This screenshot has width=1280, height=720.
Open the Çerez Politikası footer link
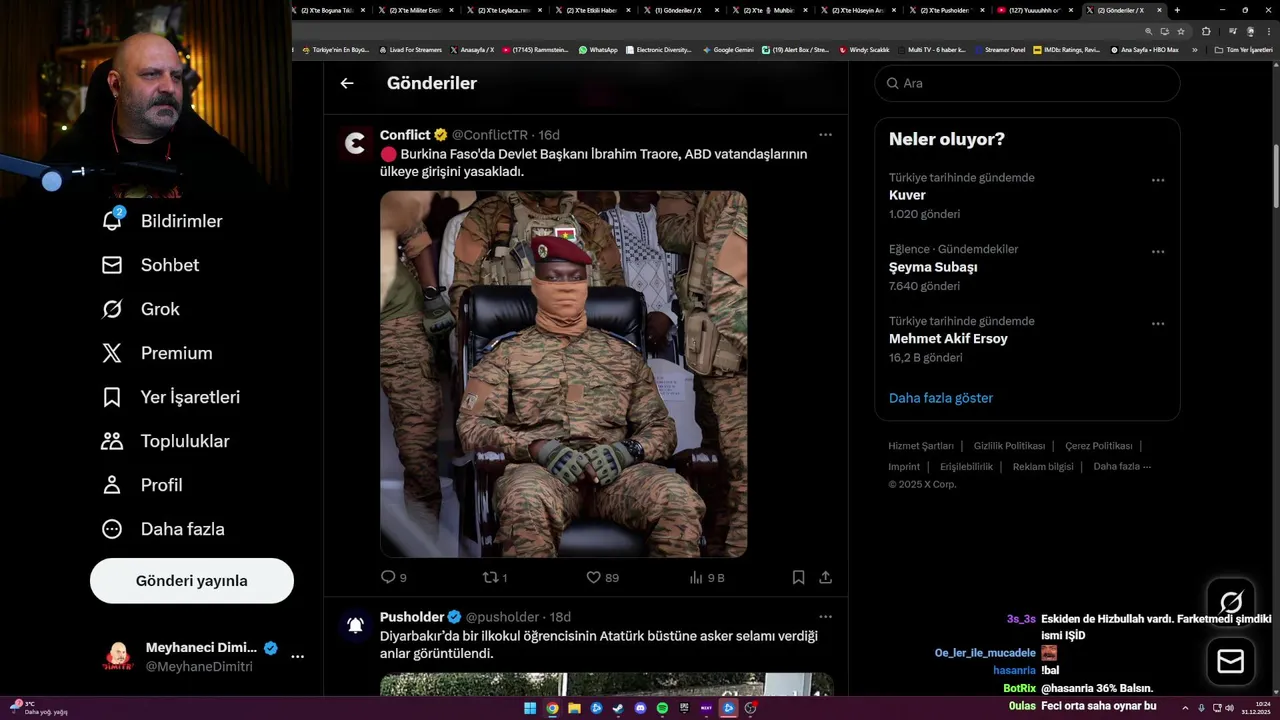[1099, 446]
